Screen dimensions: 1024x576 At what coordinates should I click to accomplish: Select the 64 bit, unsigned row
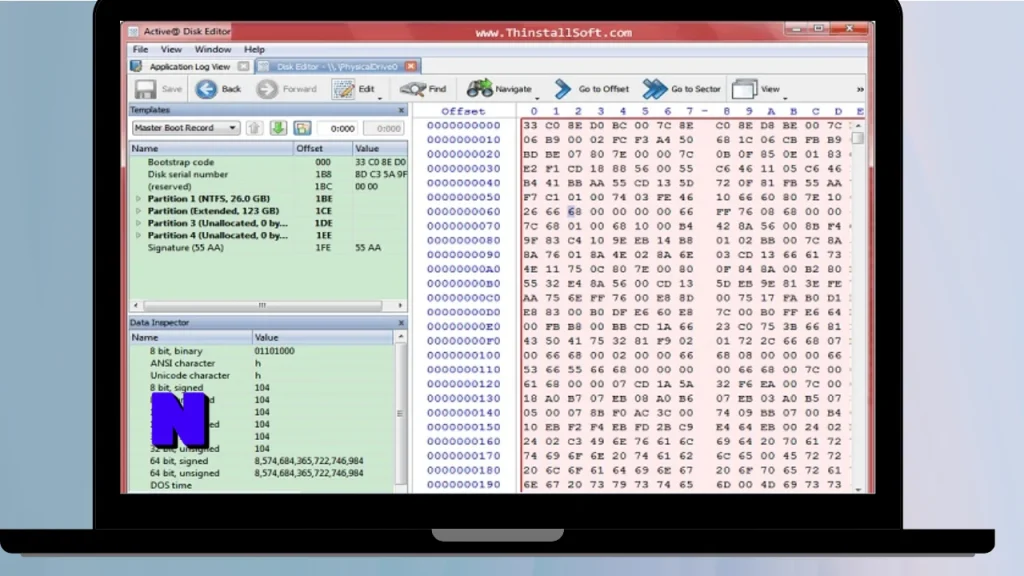coord(262,473)
